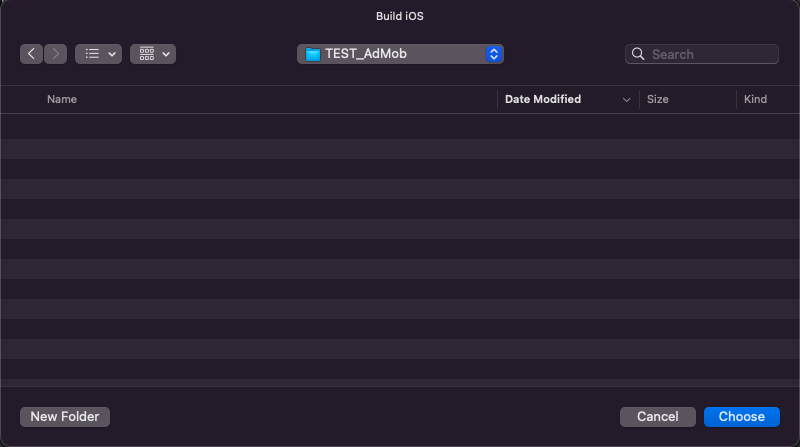Image resolution: width=800 pixels, height=447 pixels.
Task: Click the grid grouping icon
Action: pyautogui.click(x=146, y=54)
